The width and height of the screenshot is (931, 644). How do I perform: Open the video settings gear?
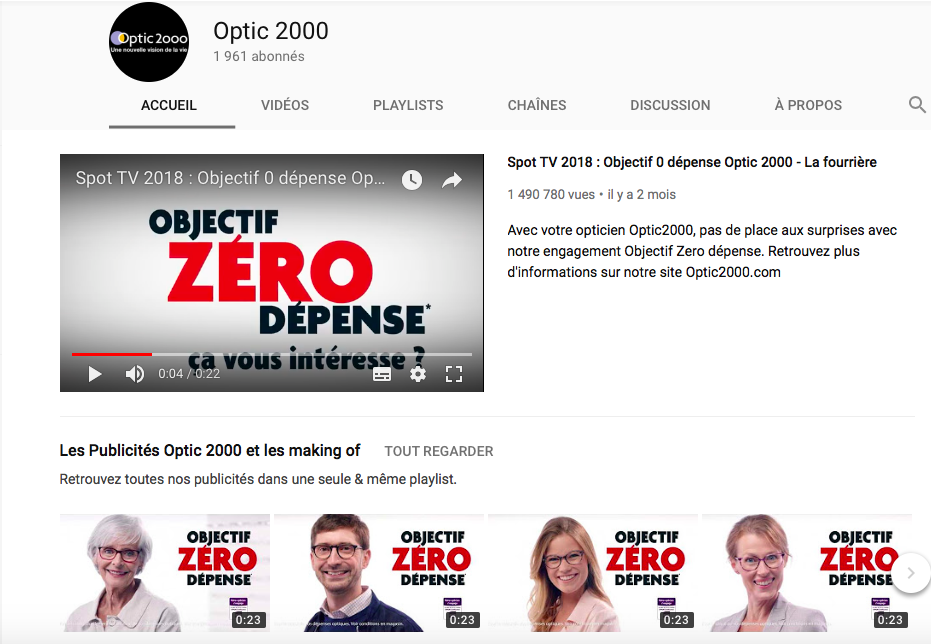coord(418,374)
